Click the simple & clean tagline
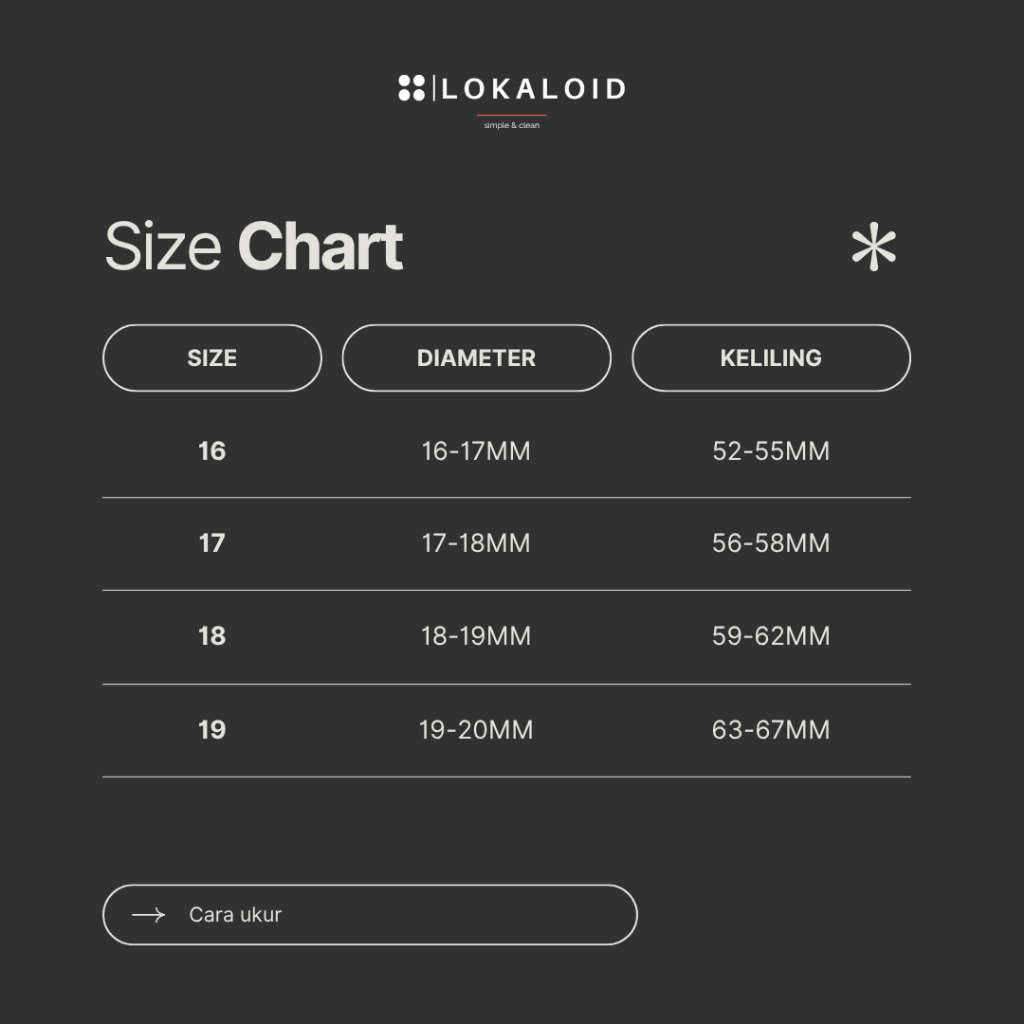This screenshot has width=1024, height=1024. click(512, 125)
